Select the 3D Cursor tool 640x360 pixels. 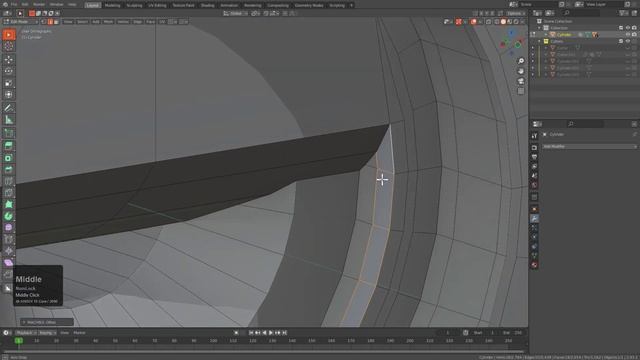(9, 47)
